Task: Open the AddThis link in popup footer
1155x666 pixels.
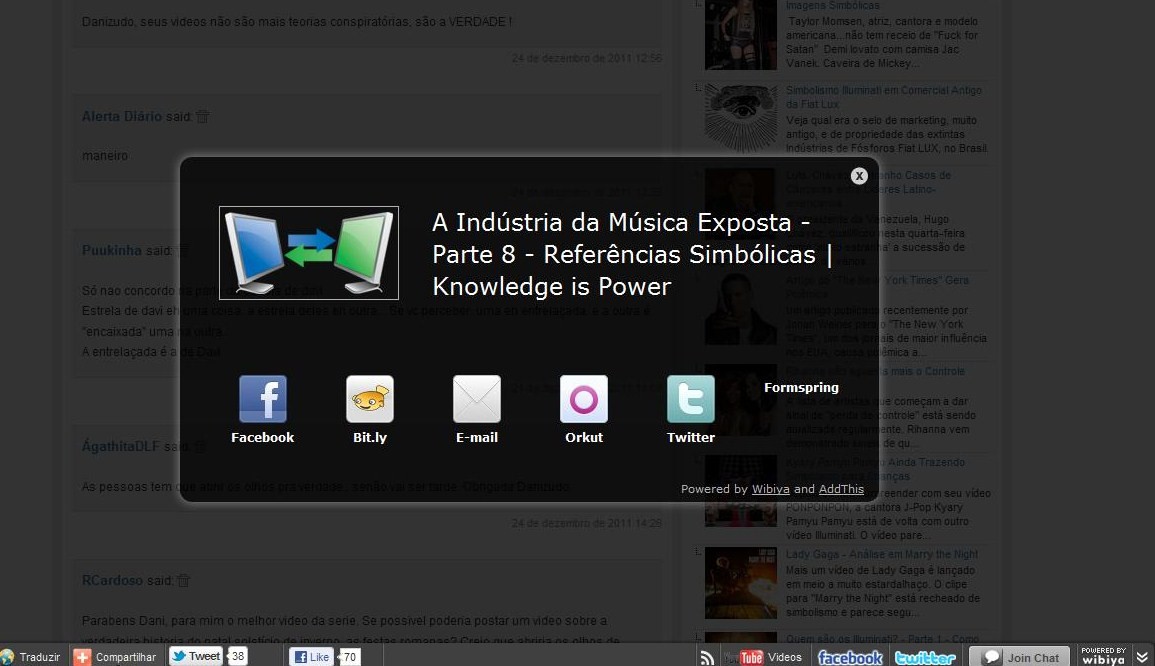Action: pyautogui.click(x=841, y=489)
